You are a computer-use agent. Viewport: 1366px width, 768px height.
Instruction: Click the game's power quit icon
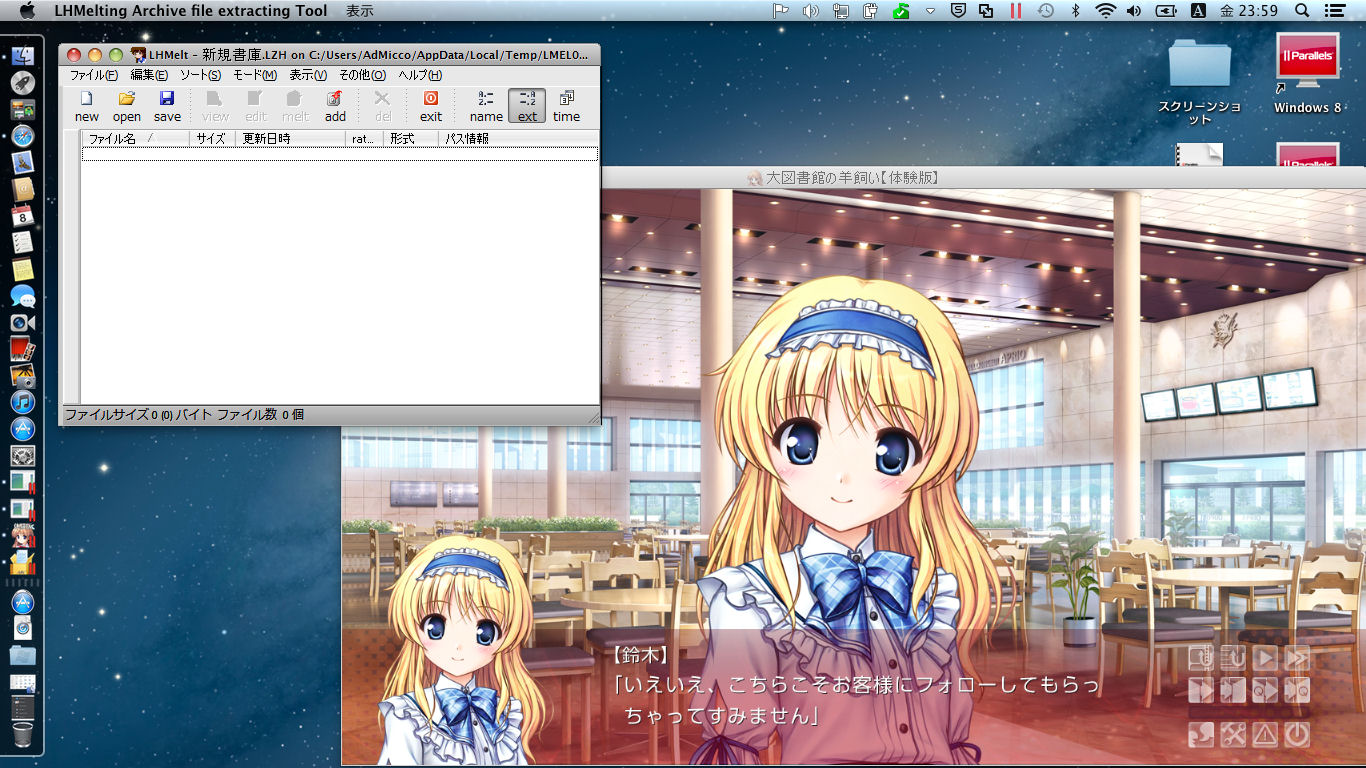click(x=1297, y=735)
